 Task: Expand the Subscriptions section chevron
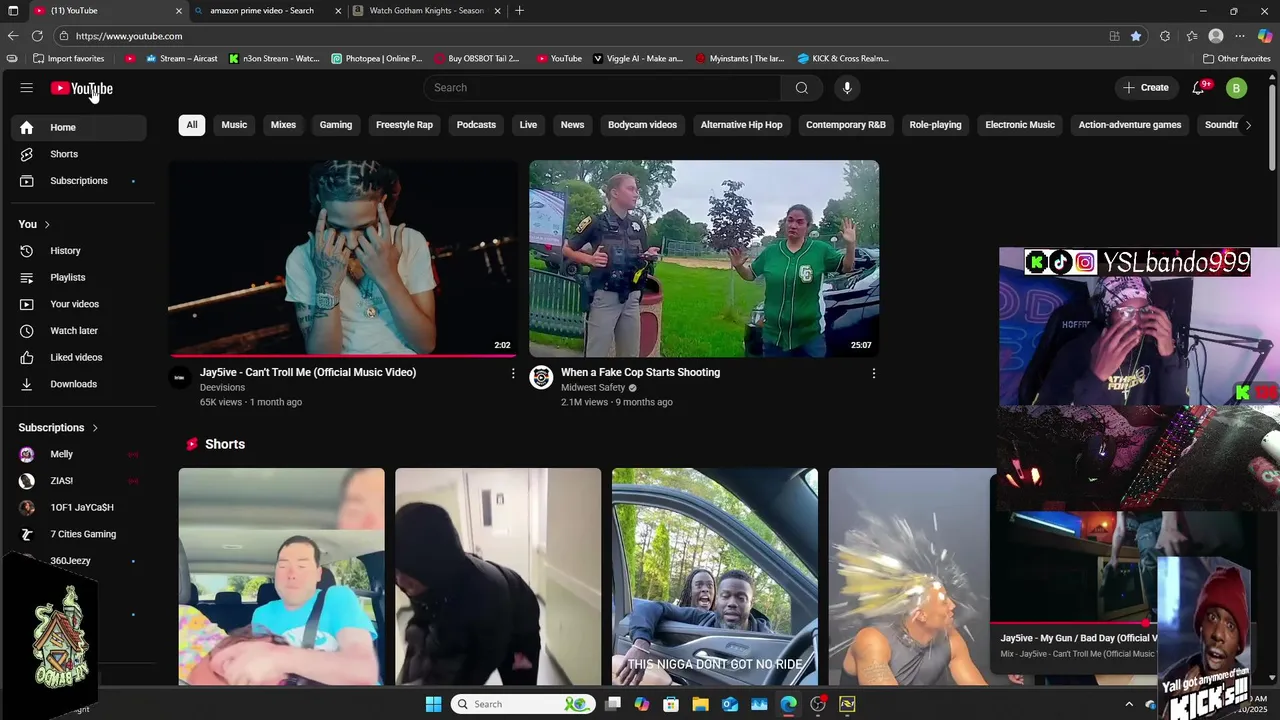95,428
